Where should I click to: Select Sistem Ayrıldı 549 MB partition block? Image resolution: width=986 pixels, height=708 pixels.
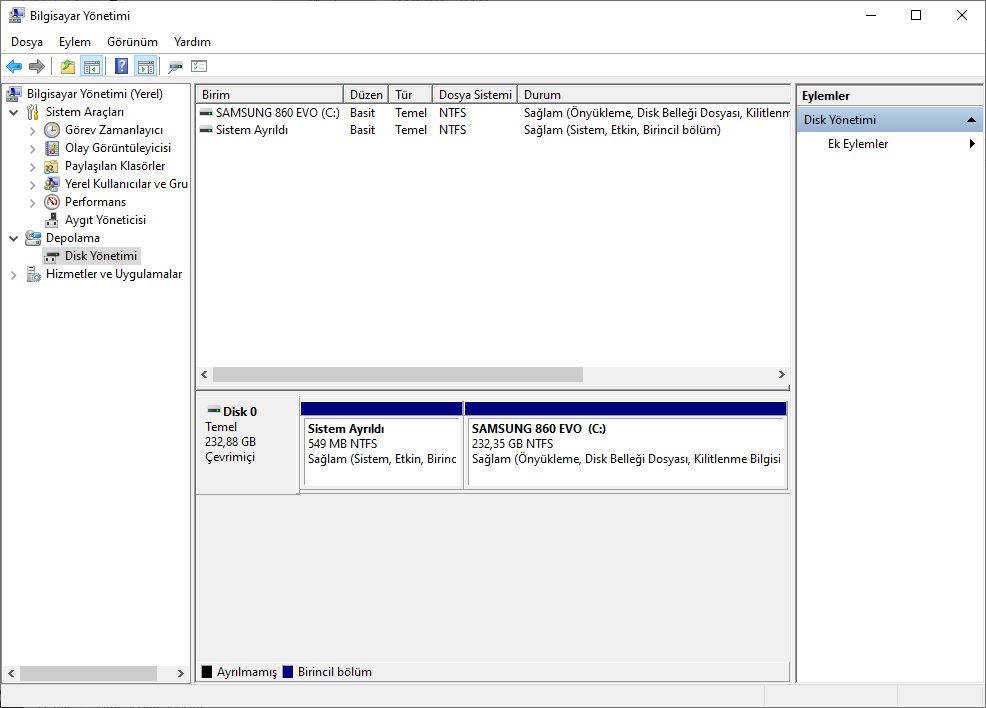pos(382,446)
